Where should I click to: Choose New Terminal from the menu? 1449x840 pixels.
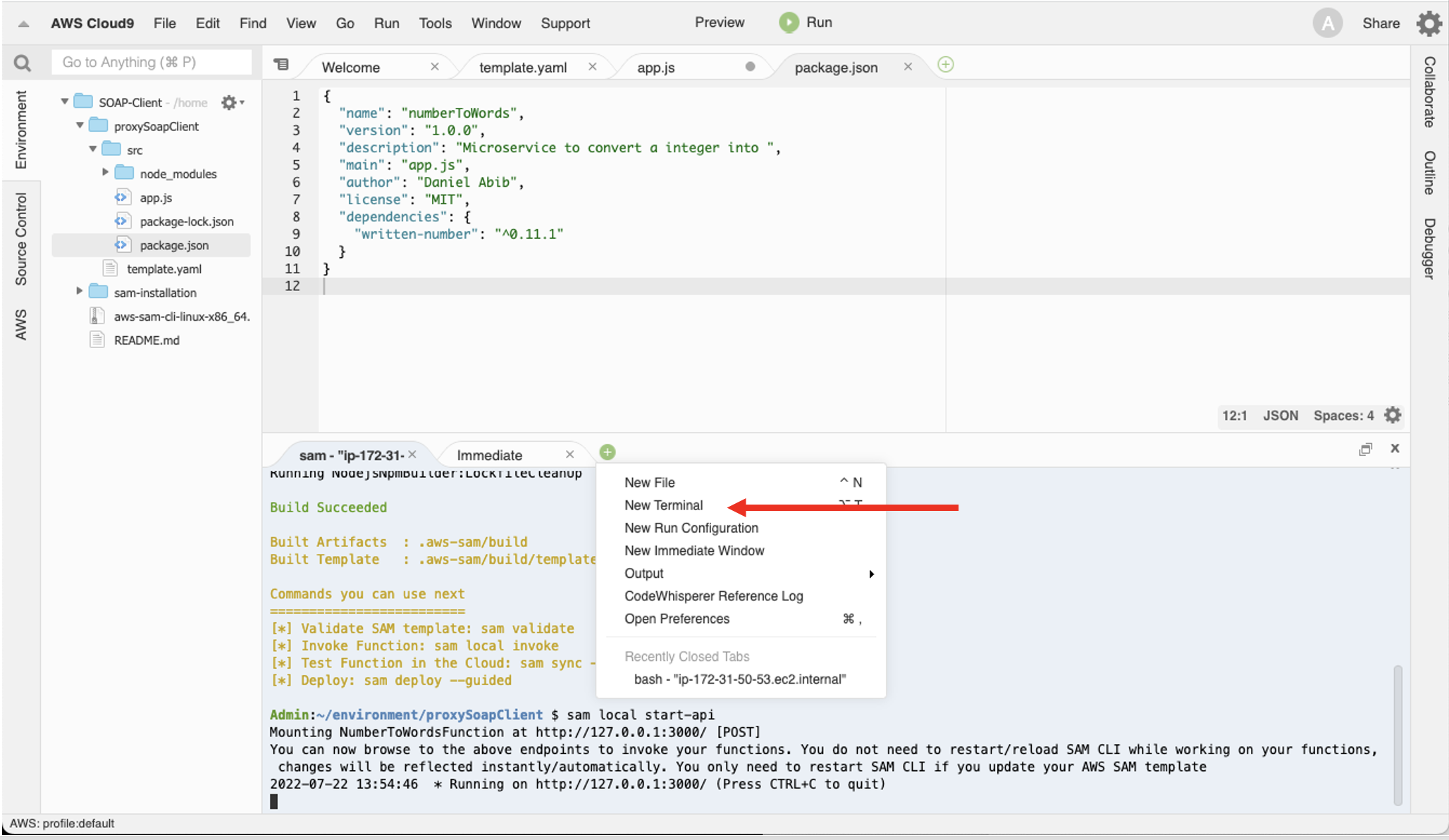click(x=663, y=505)
